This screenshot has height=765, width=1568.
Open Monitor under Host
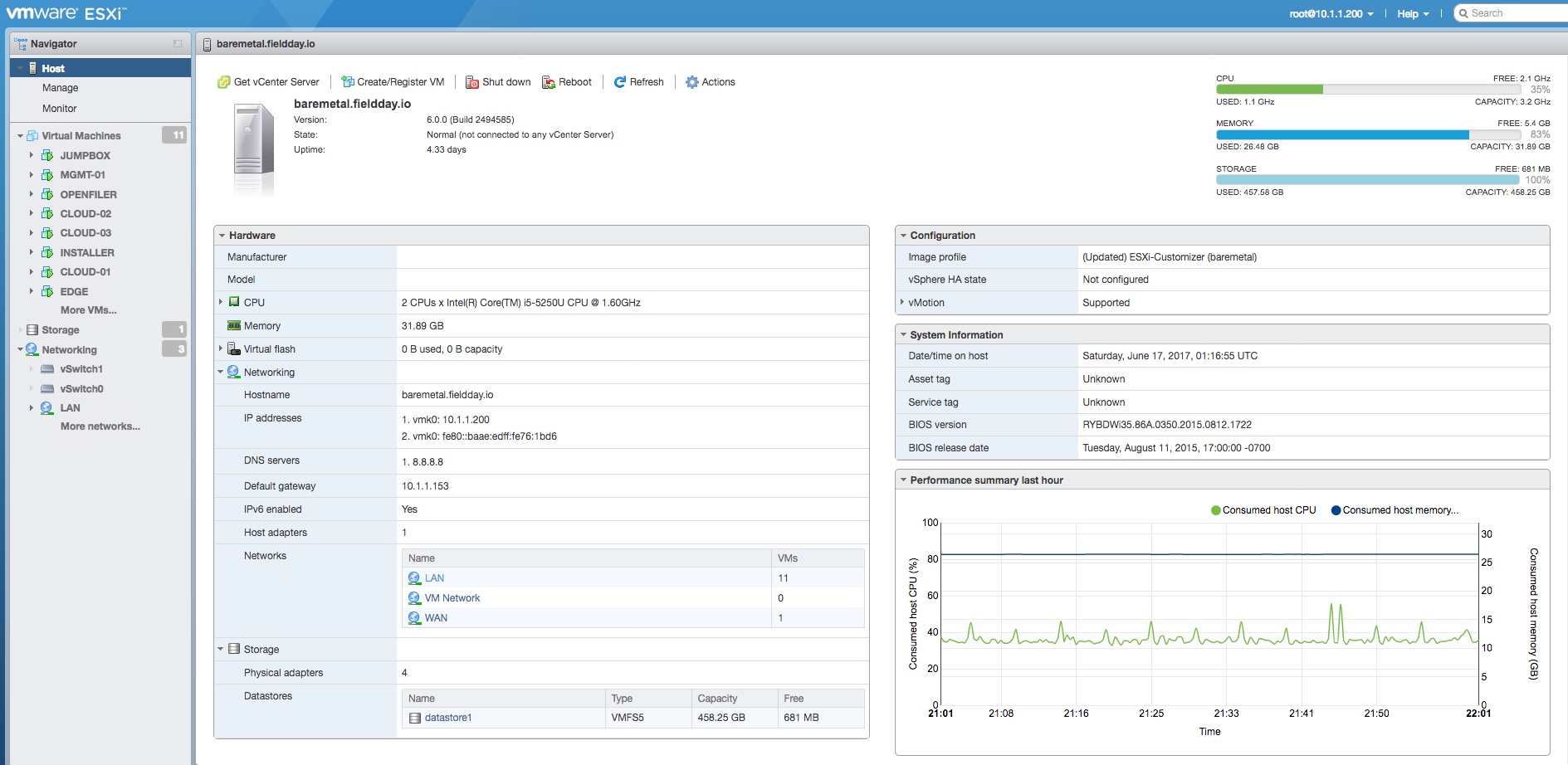[x=60, y=109]
